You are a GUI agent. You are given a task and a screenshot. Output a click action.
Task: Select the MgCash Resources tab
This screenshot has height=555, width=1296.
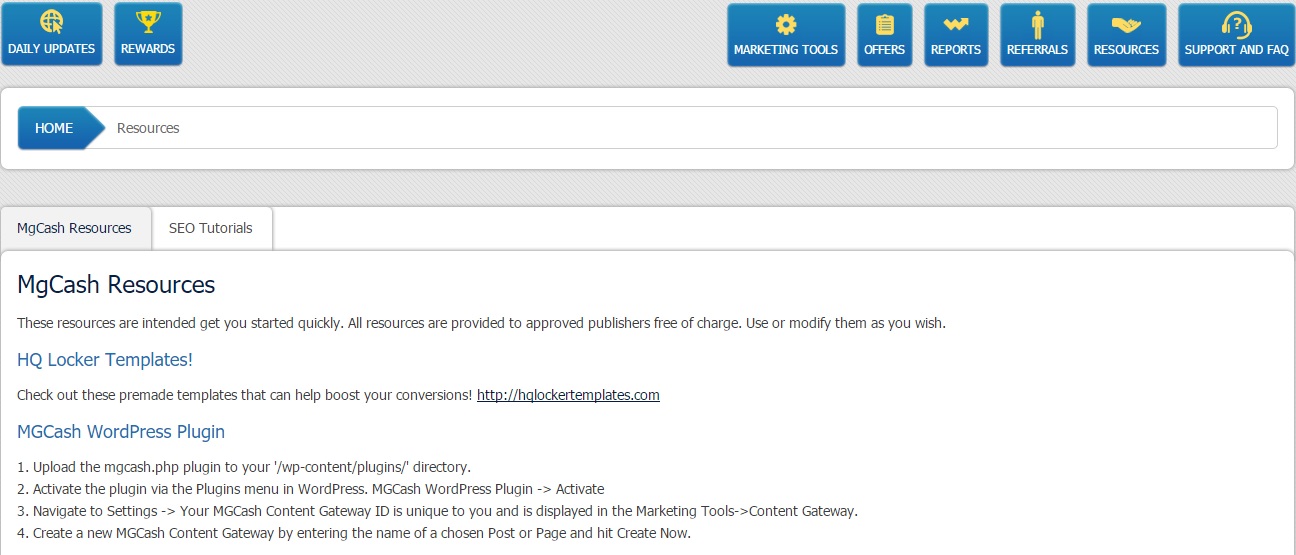74,228
